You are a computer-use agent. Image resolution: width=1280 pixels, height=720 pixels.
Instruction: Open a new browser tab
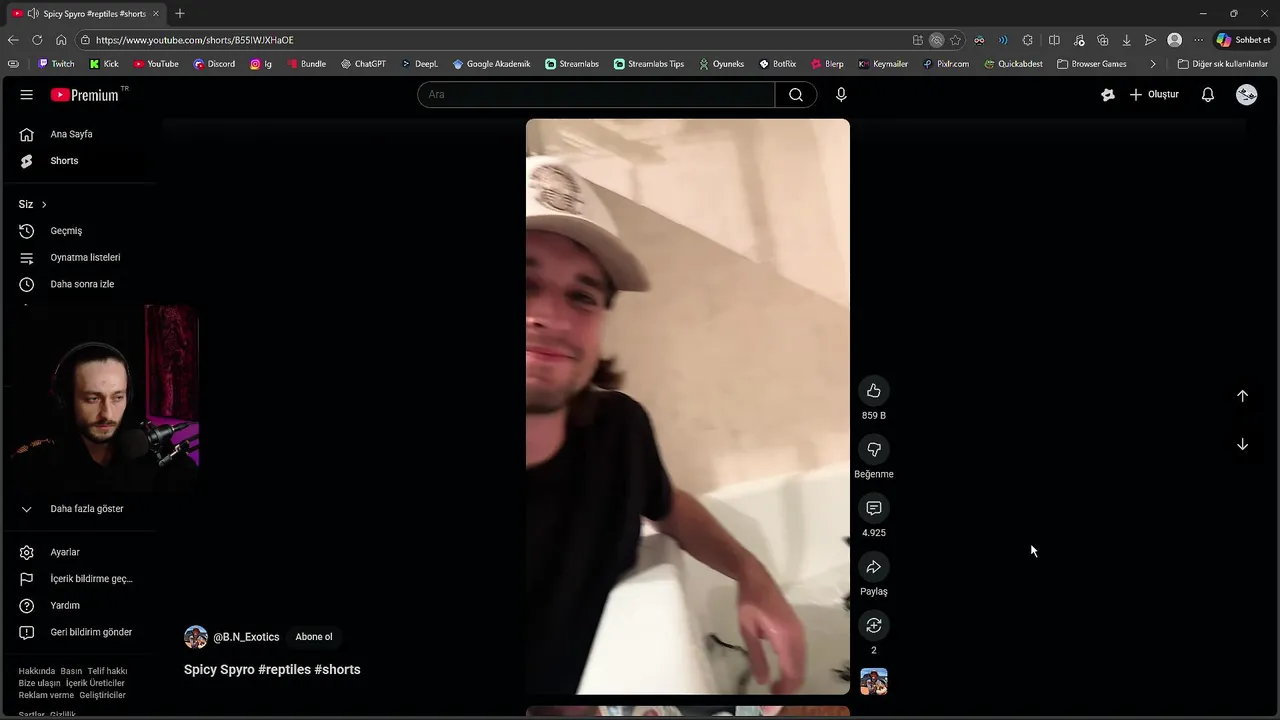180,14
